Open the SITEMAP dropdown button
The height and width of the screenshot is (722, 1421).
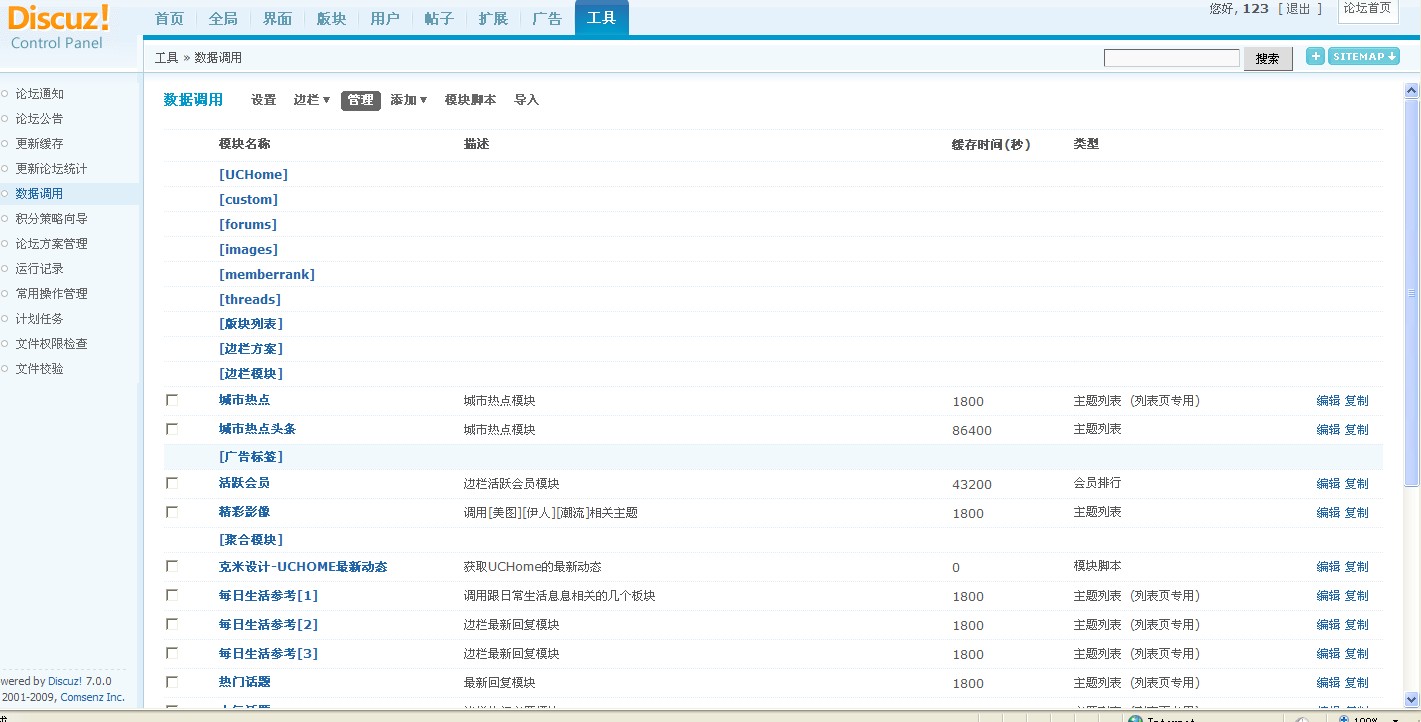pyautogui.click(x=1364, y=56)
